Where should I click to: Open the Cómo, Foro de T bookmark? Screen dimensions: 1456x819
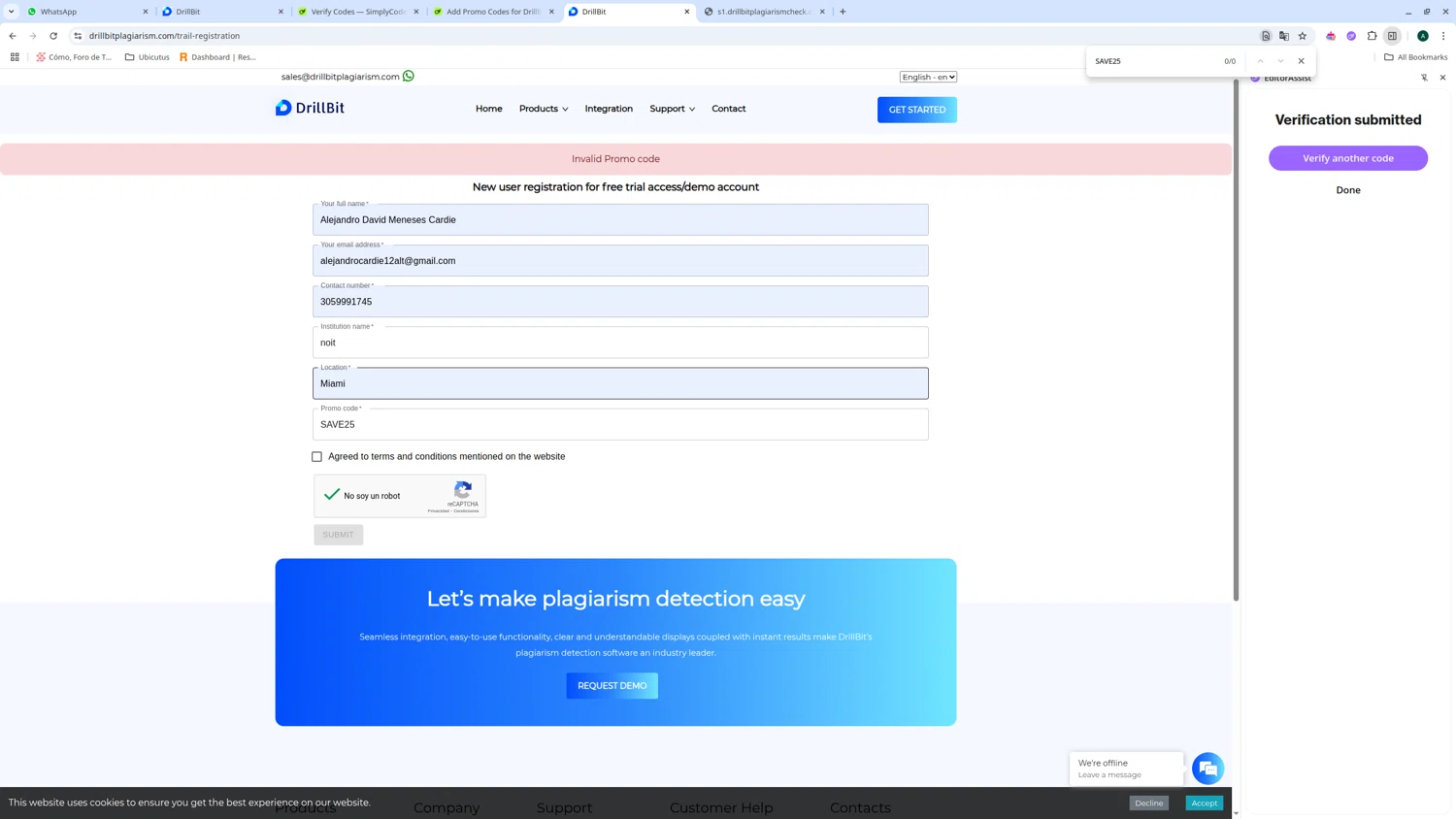(x=75, y=57)
